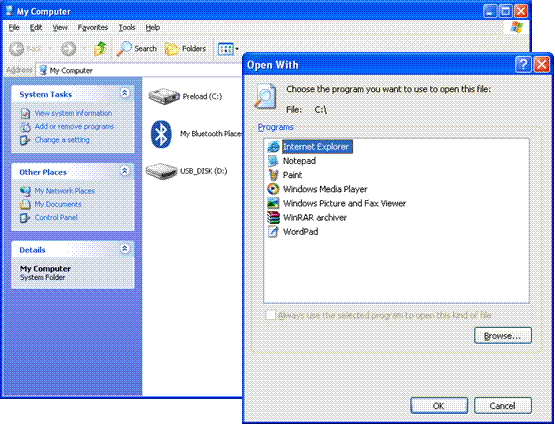This screenshot has width=555, height=425.
Task: Click View system information link text
Action: tap(73, 113)
